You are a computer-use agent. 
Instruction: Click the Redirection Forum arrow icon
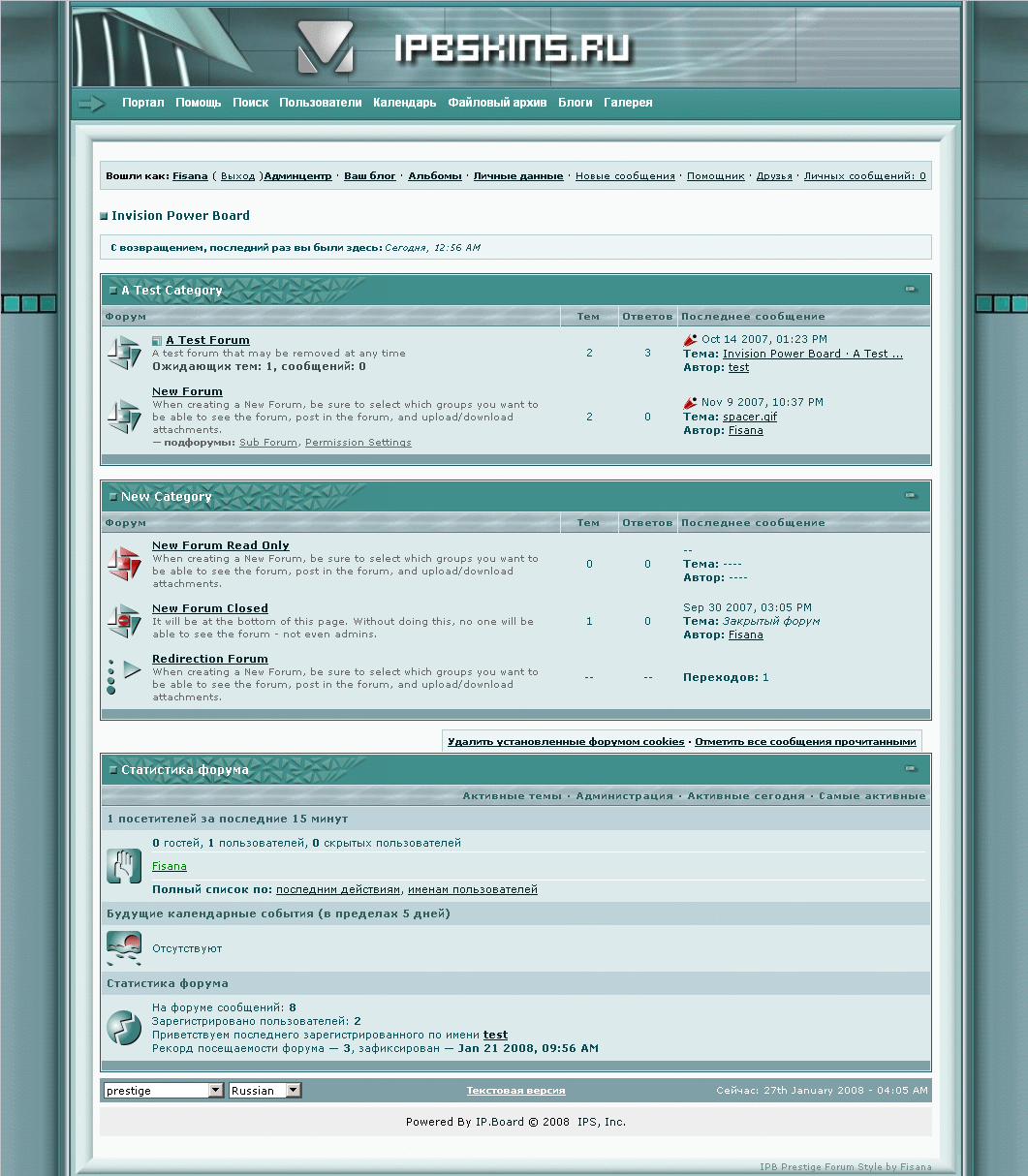(x=124, y=676)
